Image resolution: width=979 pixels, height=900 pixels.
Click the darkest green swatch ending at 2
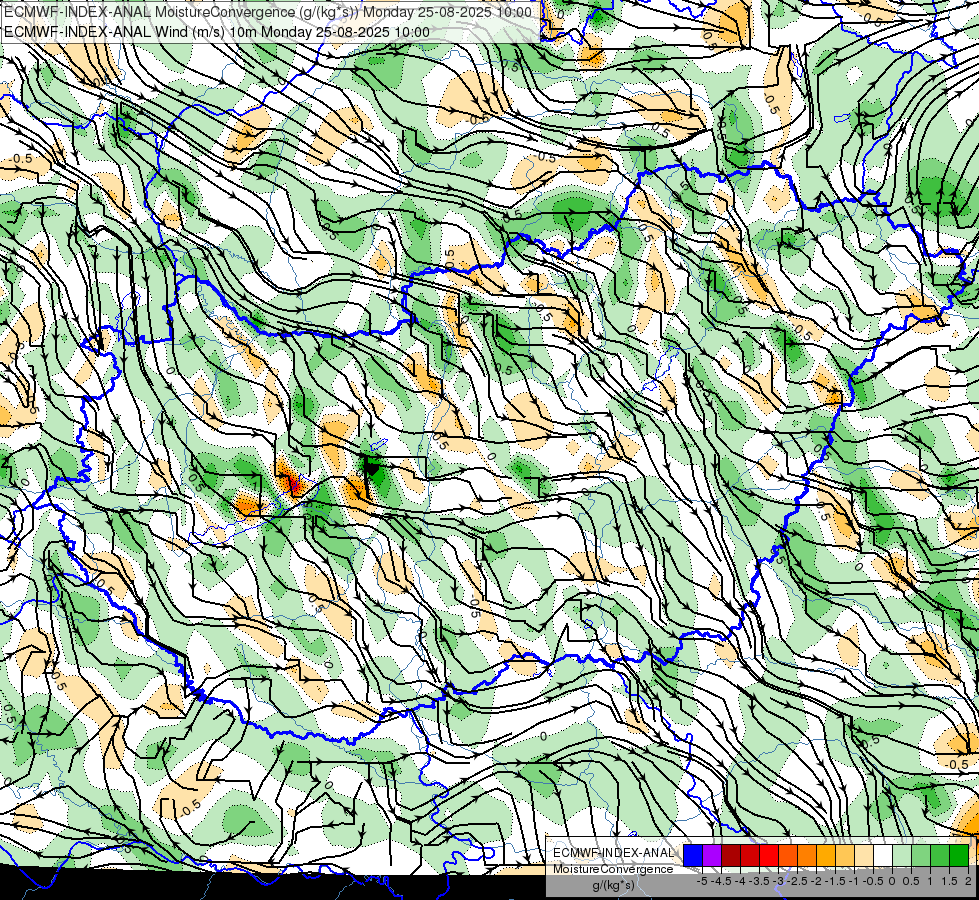click(959, 855)
